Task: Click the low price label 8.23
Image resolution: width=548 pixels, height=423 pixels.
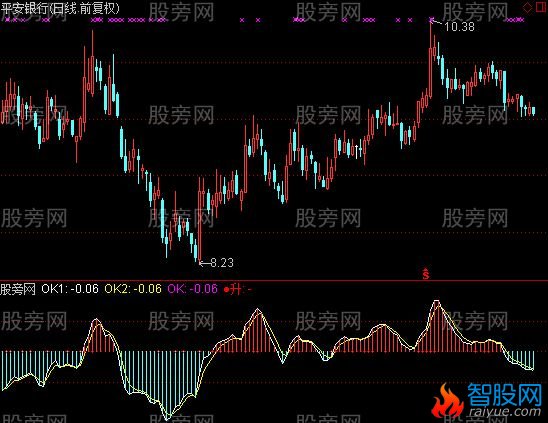Action: [x=222, y=263]
